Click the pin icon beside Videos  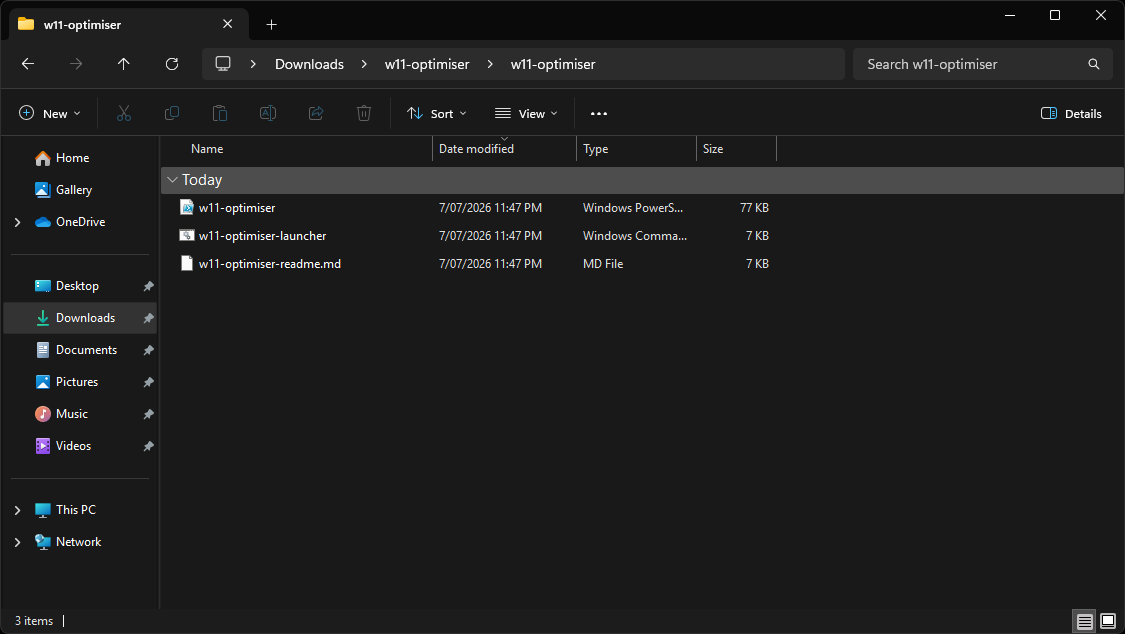149,446
